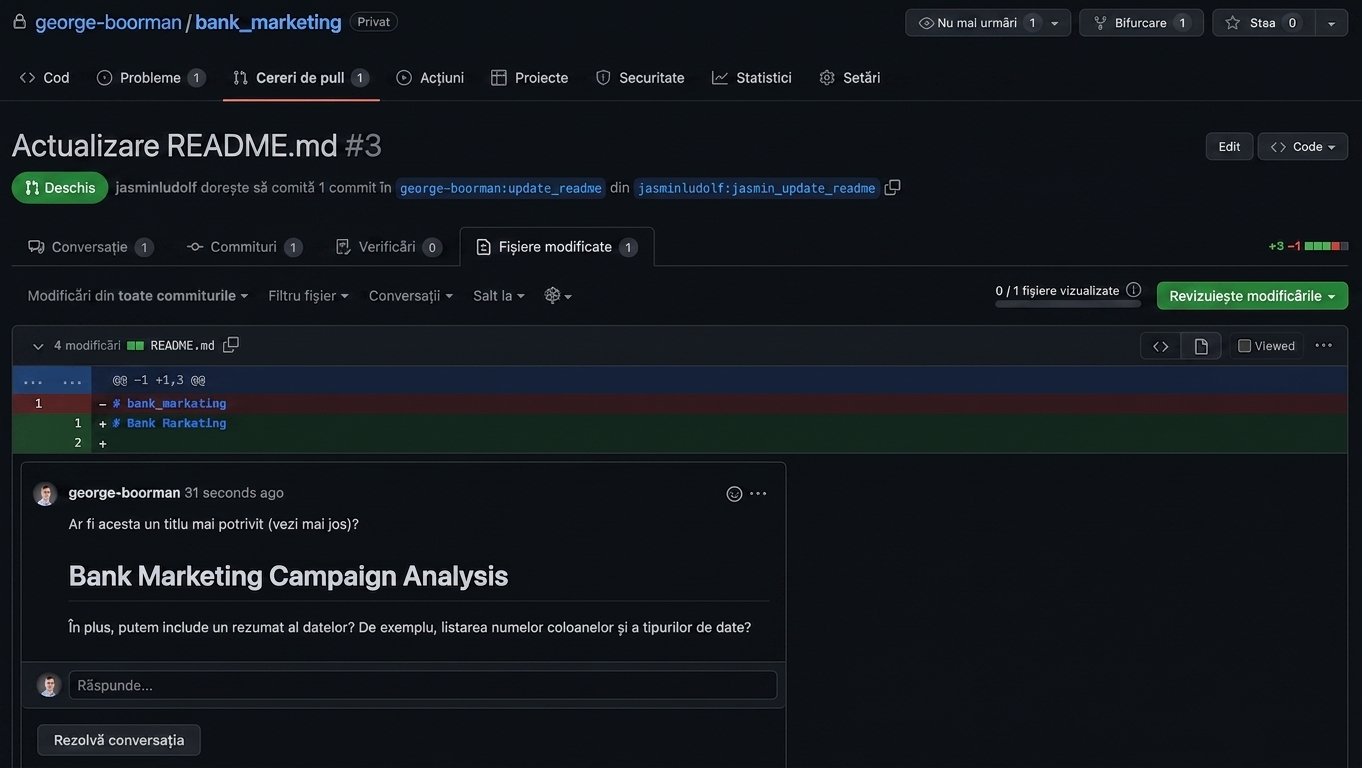
Task: Click the Răspunde reply field
Action: [x=422, y=685]
